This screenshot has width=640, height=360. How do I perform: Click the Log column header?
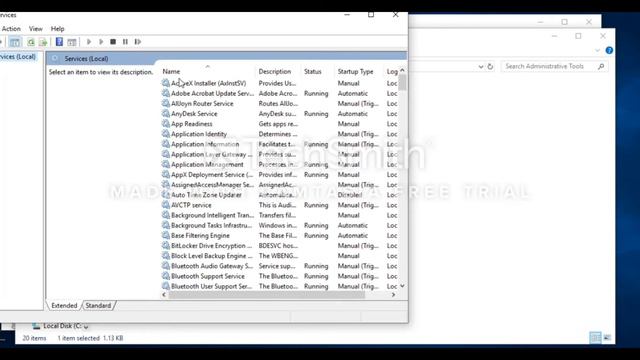coord(391,71)
